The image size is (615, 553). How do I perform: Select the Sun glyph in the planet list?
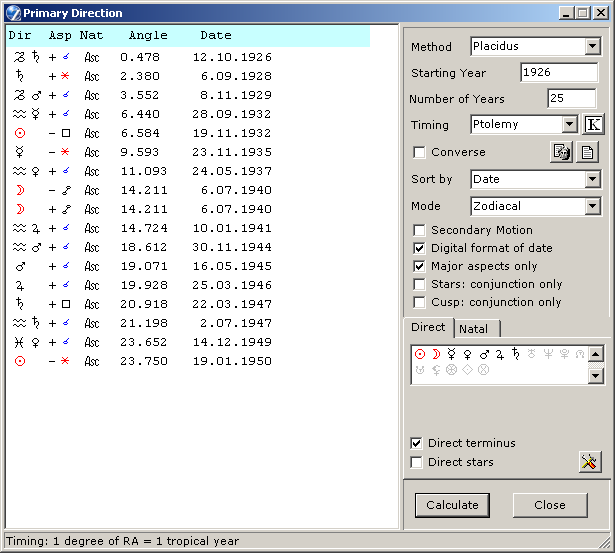[x=420, y=355]
